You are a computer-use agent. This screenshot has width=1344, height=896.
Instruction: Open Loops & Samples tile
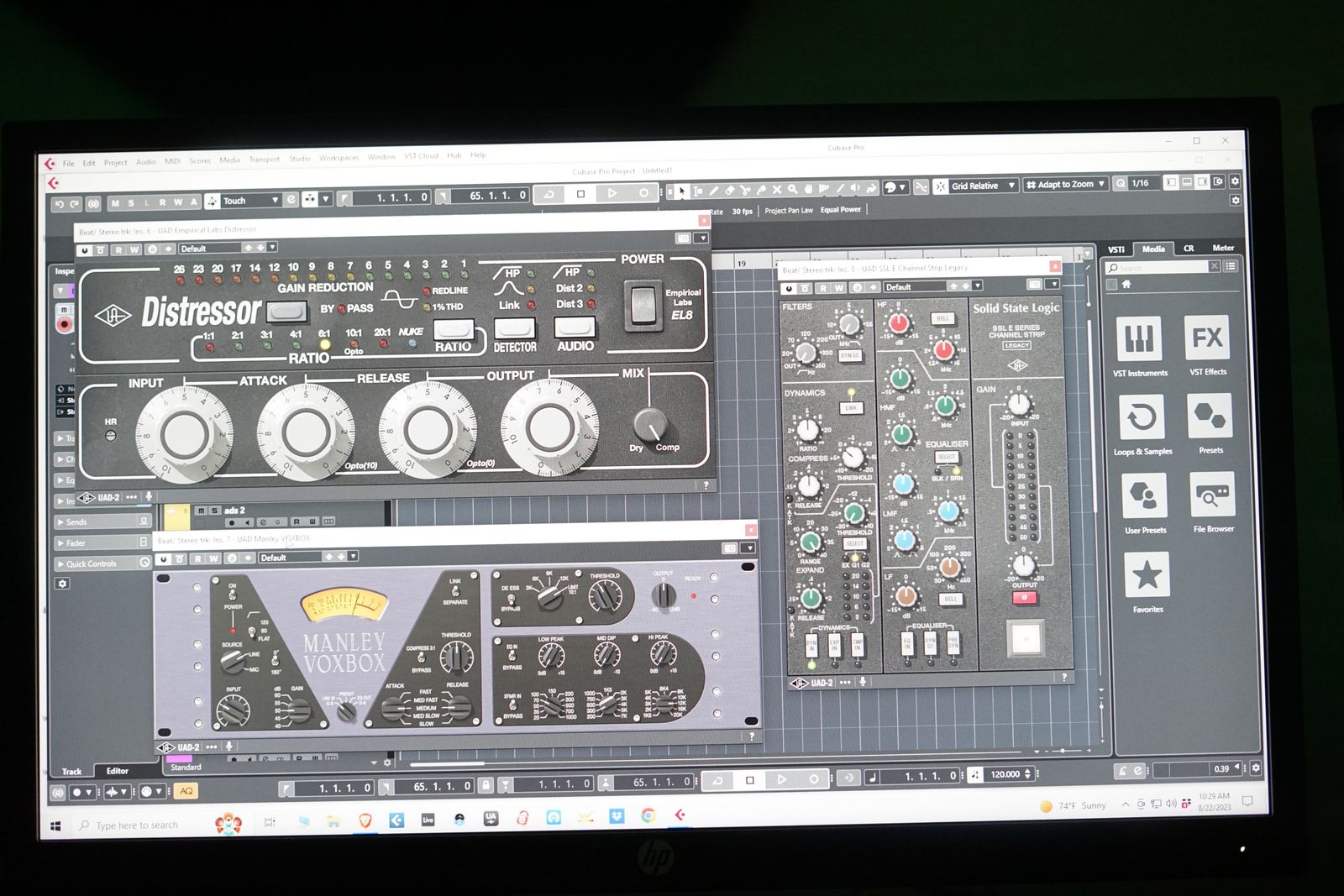tap(1142, 424)
